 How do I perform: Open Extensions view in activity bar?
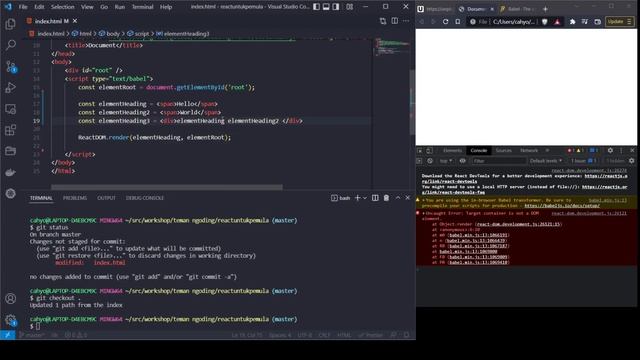coord(11,130)
